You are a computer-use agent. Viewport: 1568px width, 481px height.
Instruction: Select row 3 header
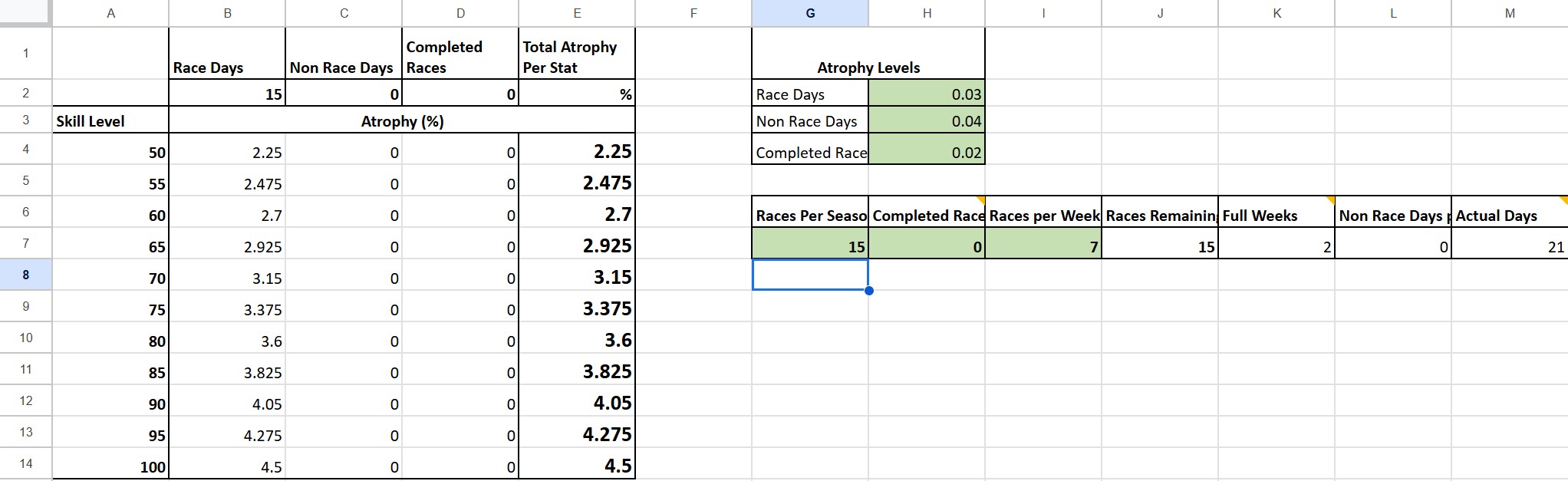(x=26, y=120)
